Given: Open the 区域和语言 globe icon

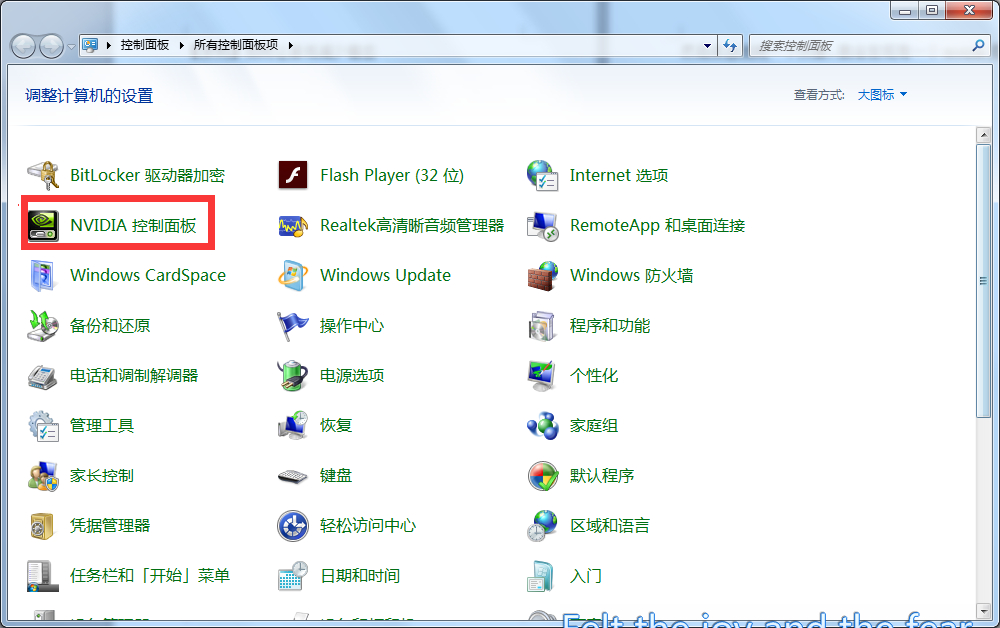Looking at the screenshot, I should (543, 525).
